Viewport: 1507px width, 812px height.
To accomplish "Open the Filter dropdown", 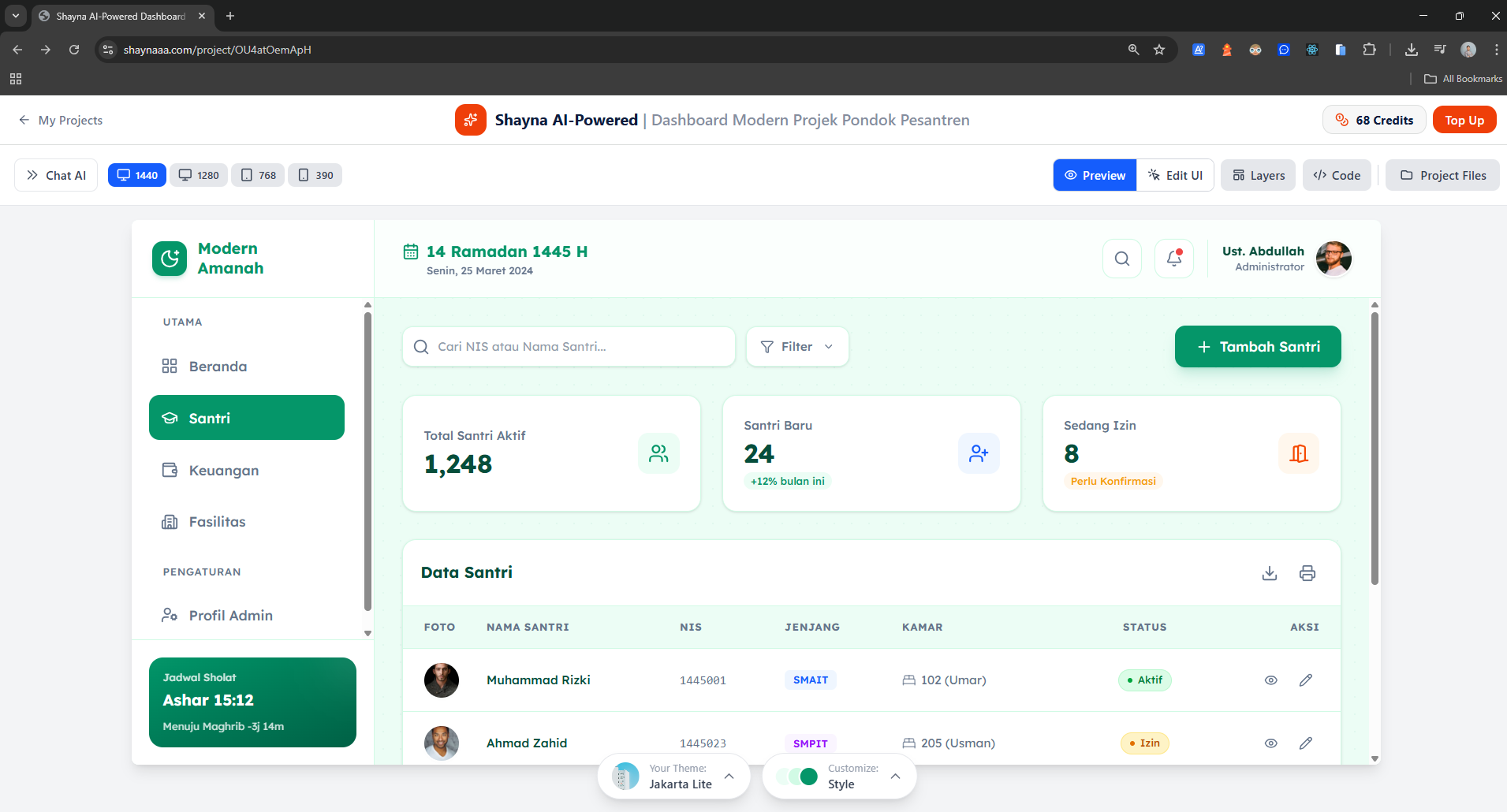I will pos(796,347).
